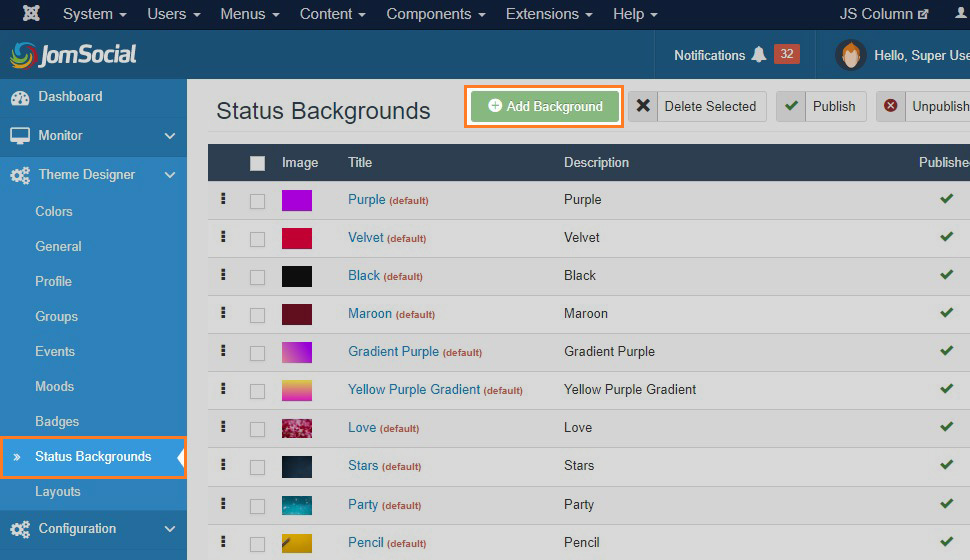970x560 pixels.
Task: Open the JS Column site link
Action: click(x=884, y=14)
